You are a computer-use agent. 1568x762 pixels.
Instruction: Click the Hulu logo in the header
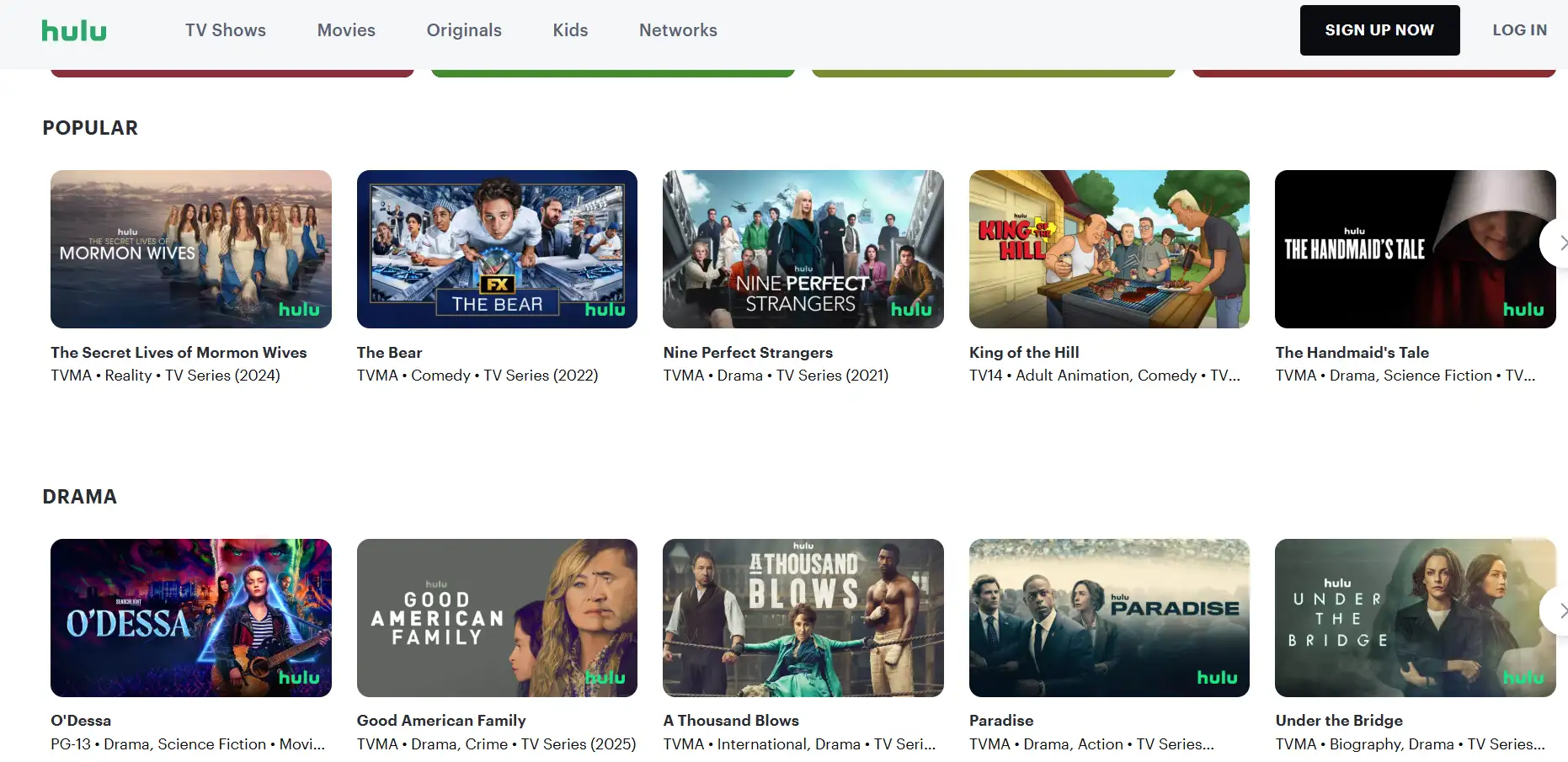pyautogui.click(x=74, y=30)
